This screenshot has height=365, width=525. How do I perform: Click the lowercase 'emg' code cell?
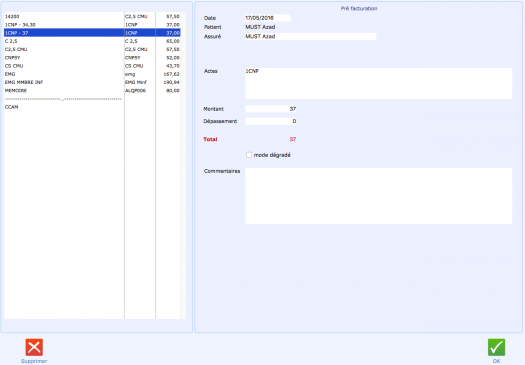pyautogui.click(x=140, y=74)
